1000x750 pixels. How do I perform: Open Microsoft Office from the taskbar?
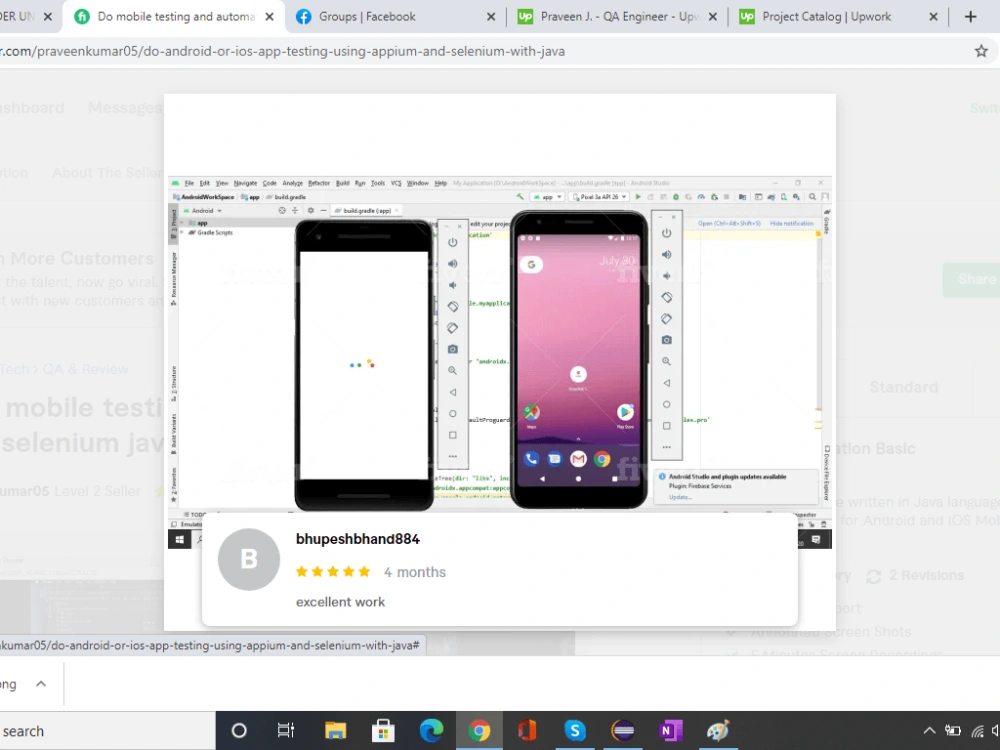pyautogui.click(x=527, y=730)
